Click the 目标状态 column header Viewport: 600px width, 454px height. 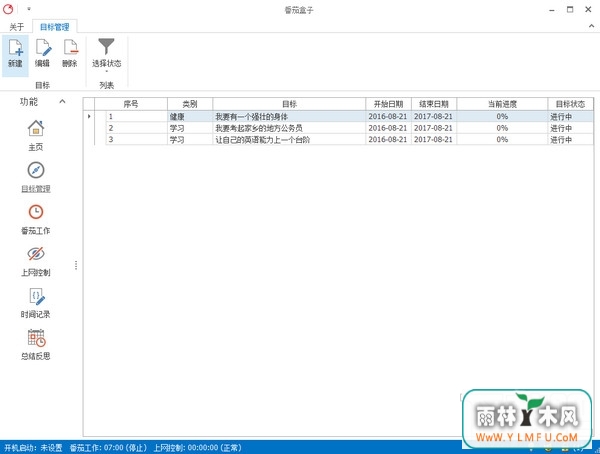point(570,104)
